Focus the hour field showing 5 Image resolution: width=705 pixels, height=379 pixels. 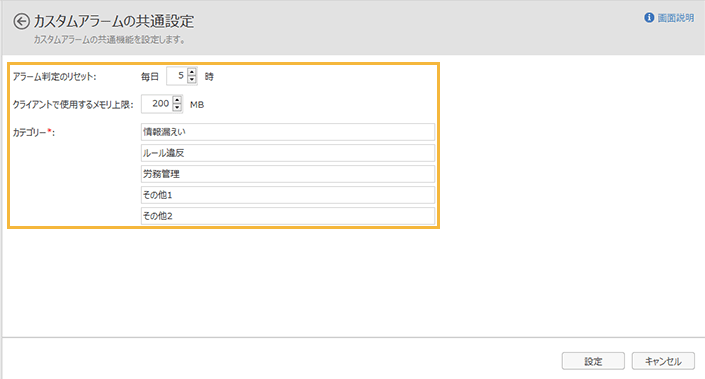tap(177, 76)
